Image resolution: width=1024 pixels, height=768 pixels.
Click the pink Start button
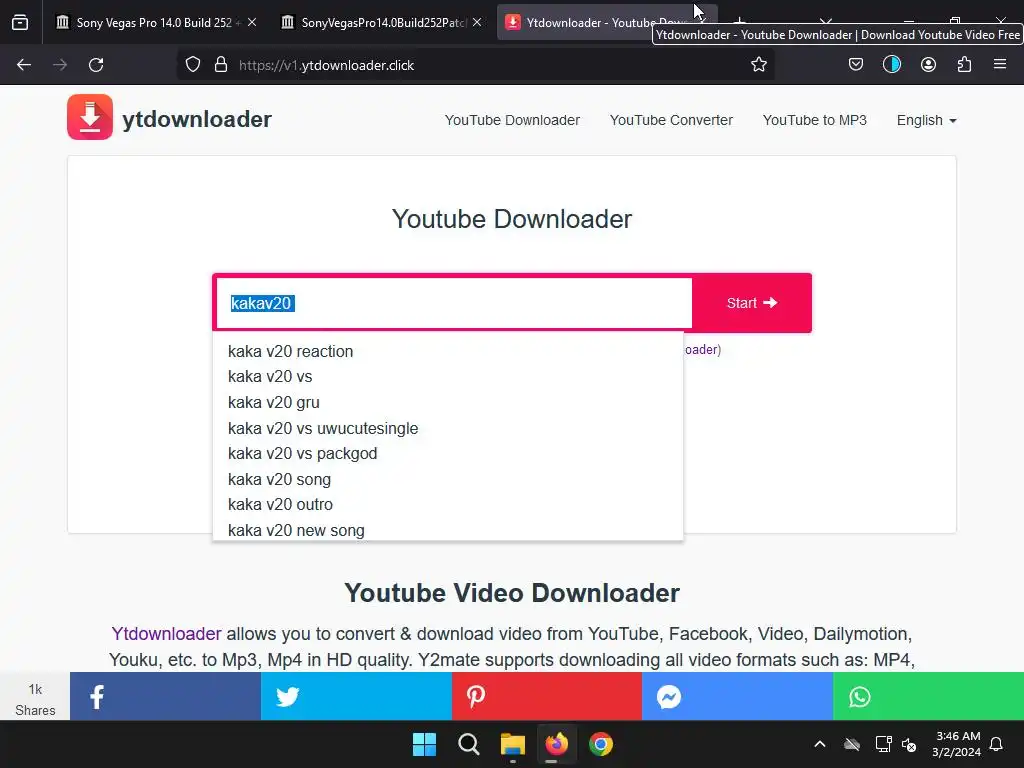(x=752, y=303)
